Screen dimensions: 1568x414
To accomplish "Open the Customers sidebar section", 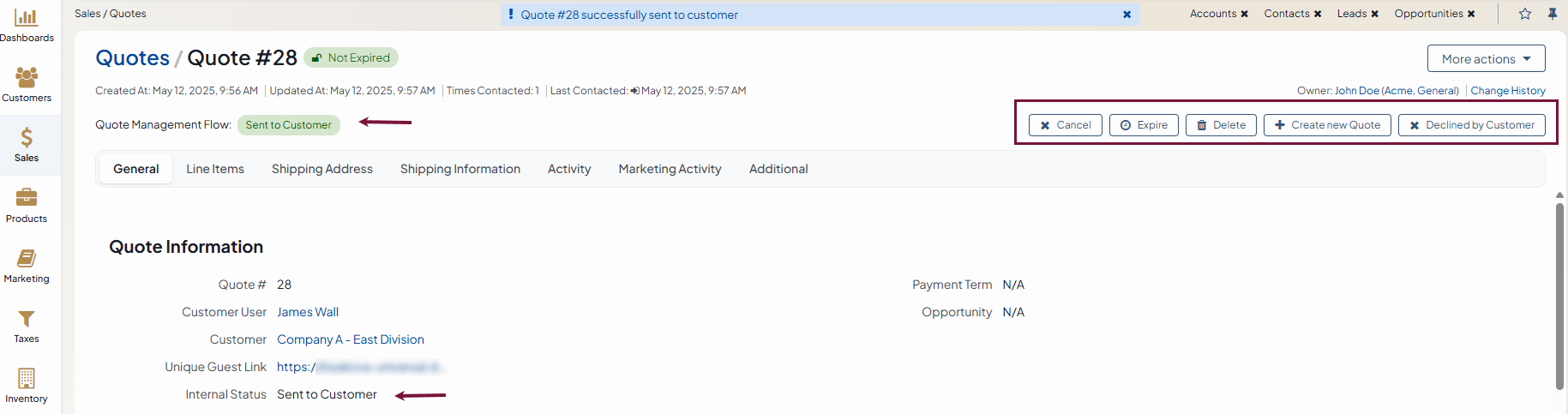I will click(x=27, y=78).
